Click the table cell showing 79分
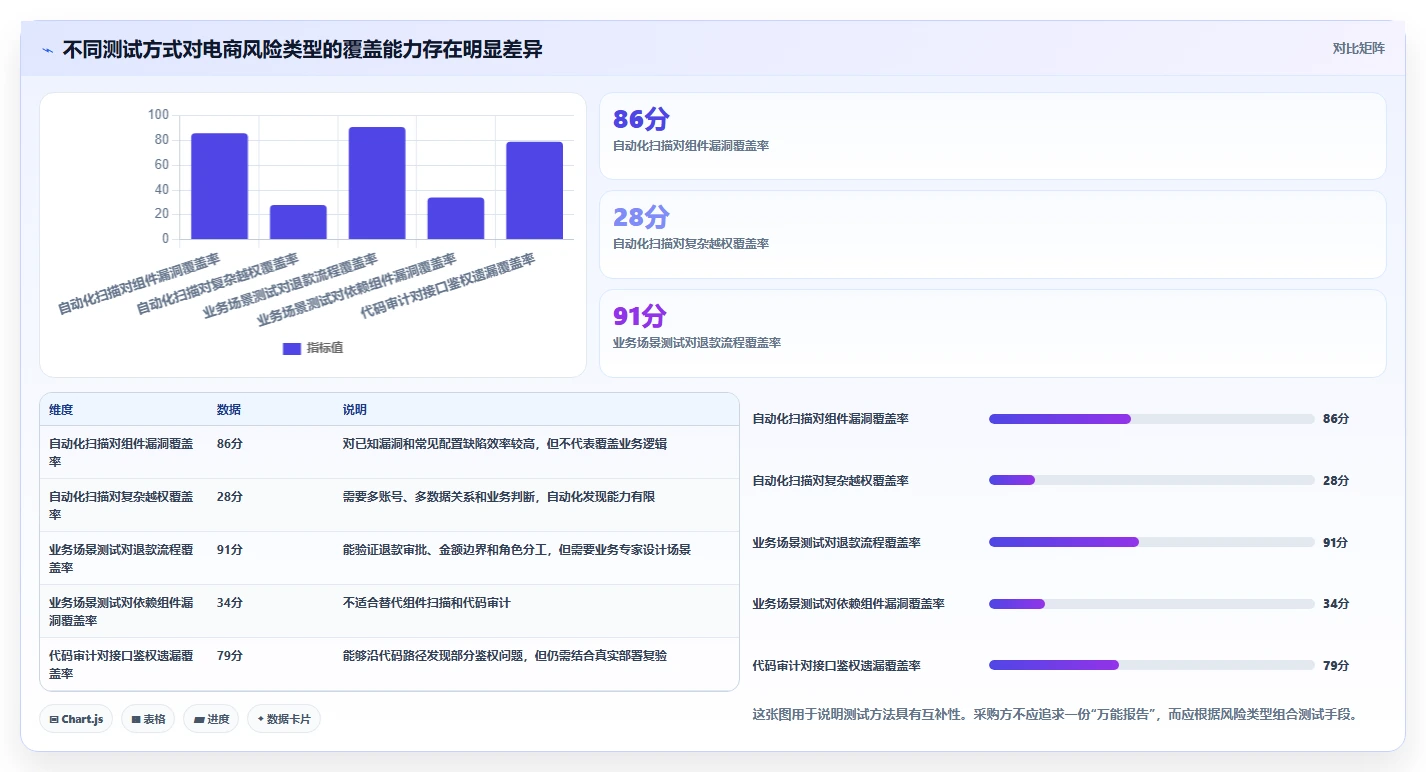 pyautogui.click(x=230, y=656)
